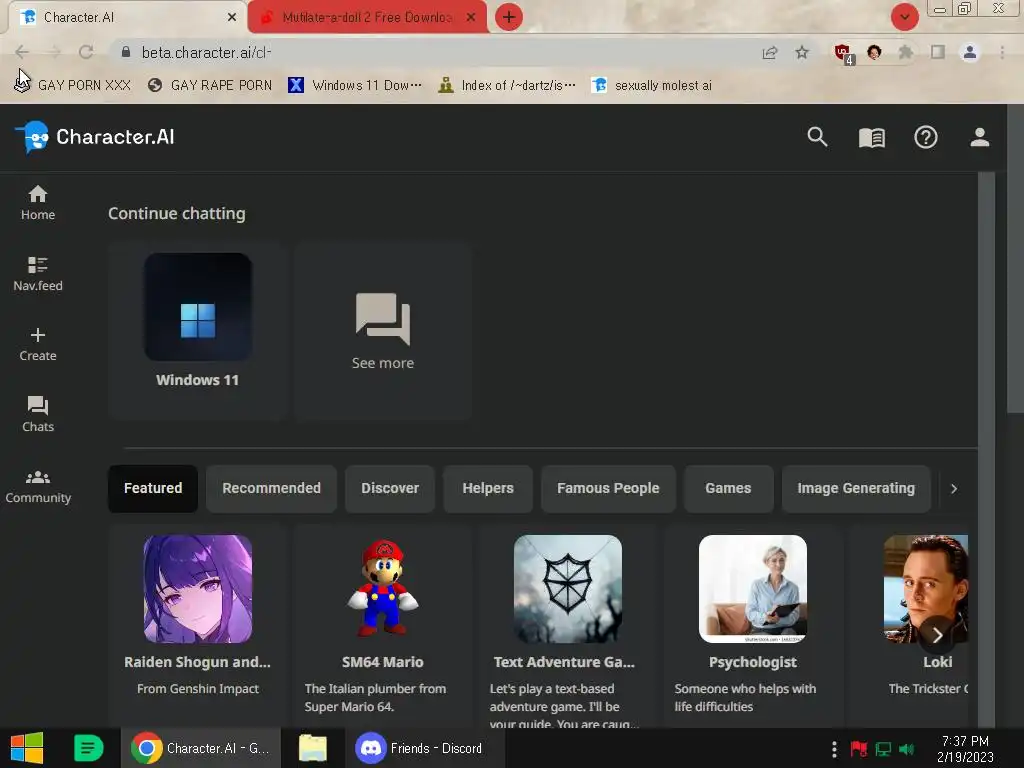This screenshot has height=768, width=1024.
Task: Advance the featured carousel next arrow
Action: [936, 634]
